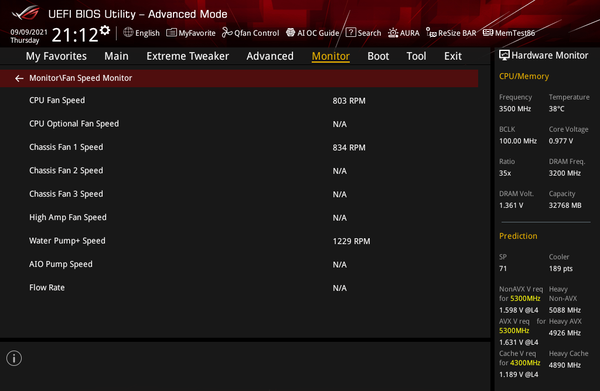Screen dimensions: 600x391
Task: Click the Hardware Monitor display icon
Action: (504, 55)
